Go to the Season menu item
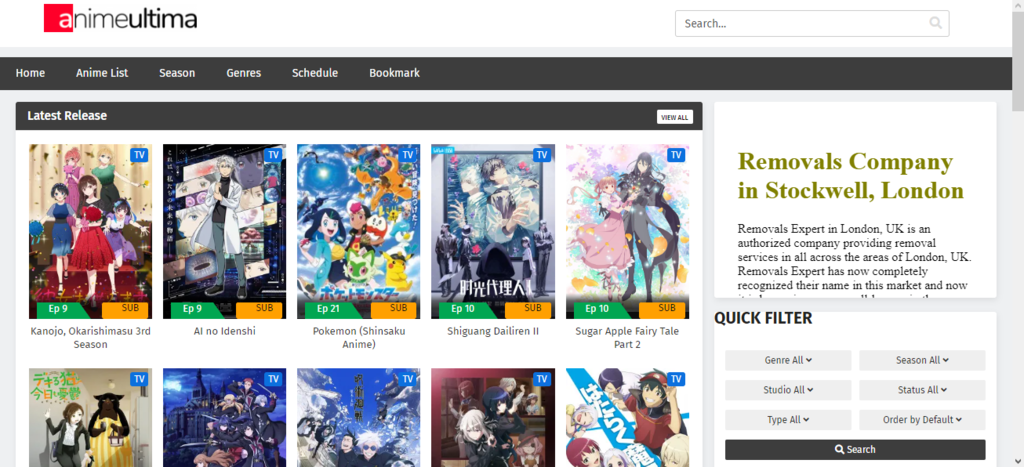 click(177, 73)
